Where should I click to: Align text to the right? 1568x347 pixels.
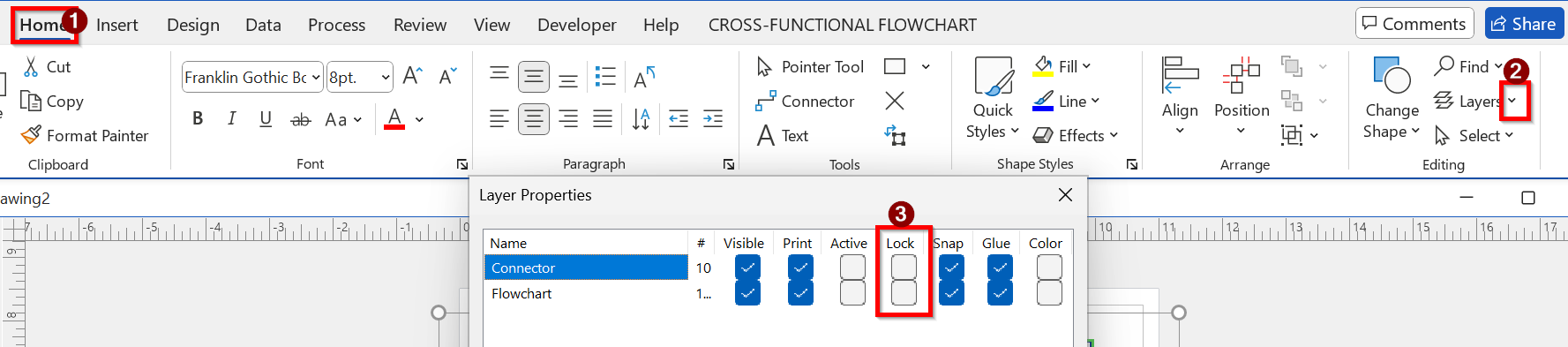(x=568, y=118)
